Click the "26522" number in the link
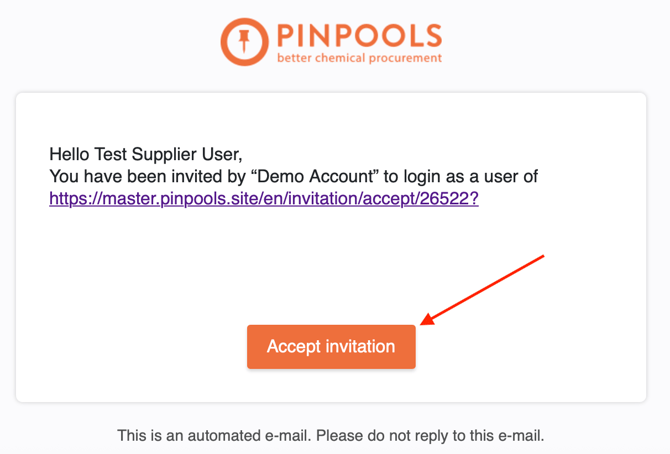 (445, 198)
